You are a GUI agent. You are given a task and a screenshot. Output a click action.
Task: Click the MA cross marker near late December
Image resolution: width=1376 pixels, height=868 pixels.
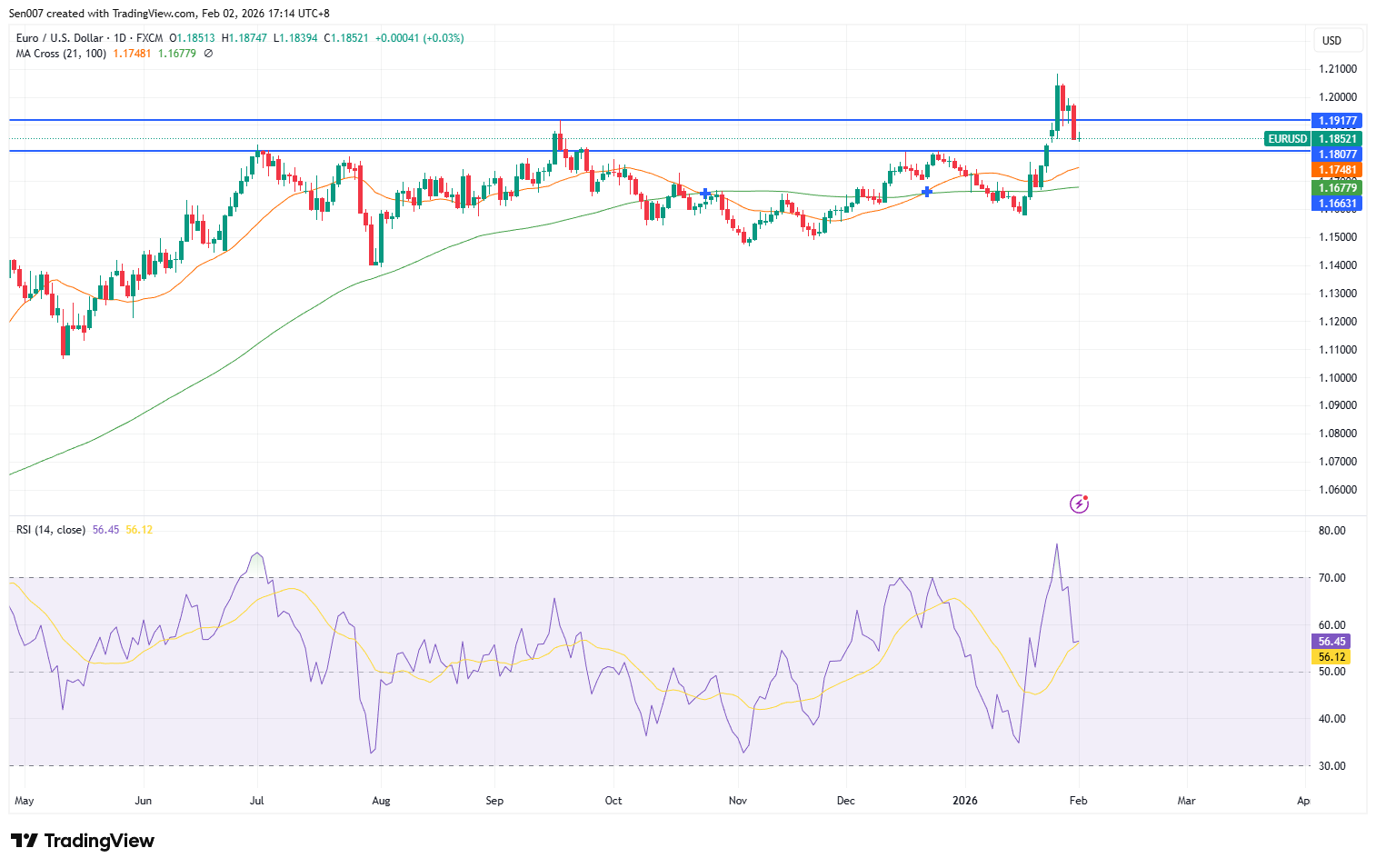926,192
